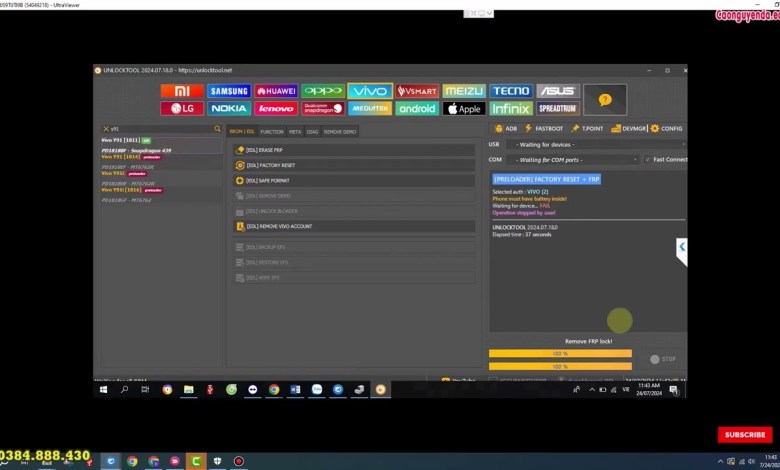The image size is (780, 470).
Task: Click the STOP button
Action: coord(663,359)
